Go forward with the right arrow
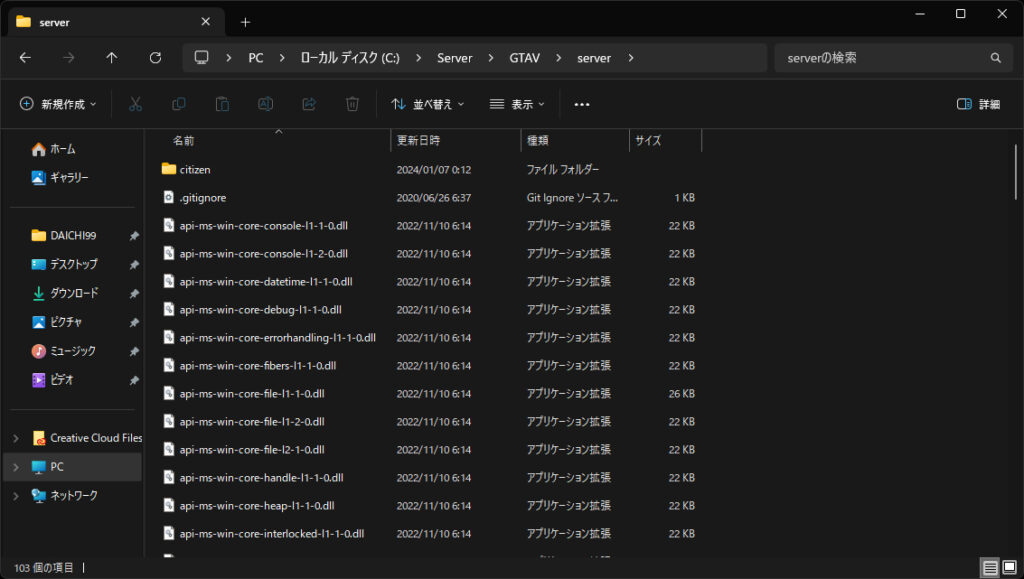This screenshot has height=579, width=1024. click(x=69, y=57)
